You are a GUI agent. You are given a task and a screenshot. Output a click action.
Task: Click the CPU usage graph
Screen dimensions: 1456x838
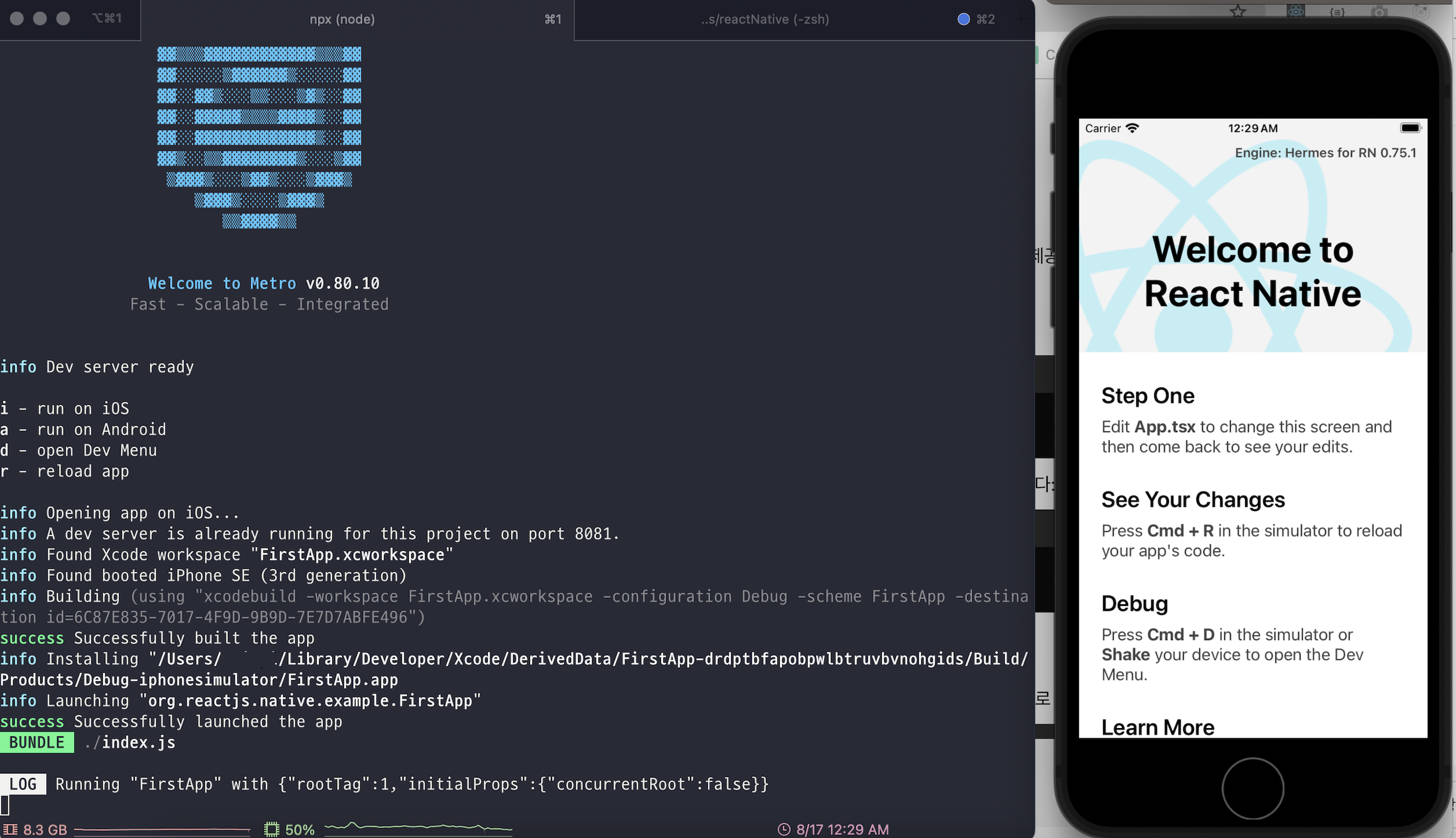coord(418,827)
